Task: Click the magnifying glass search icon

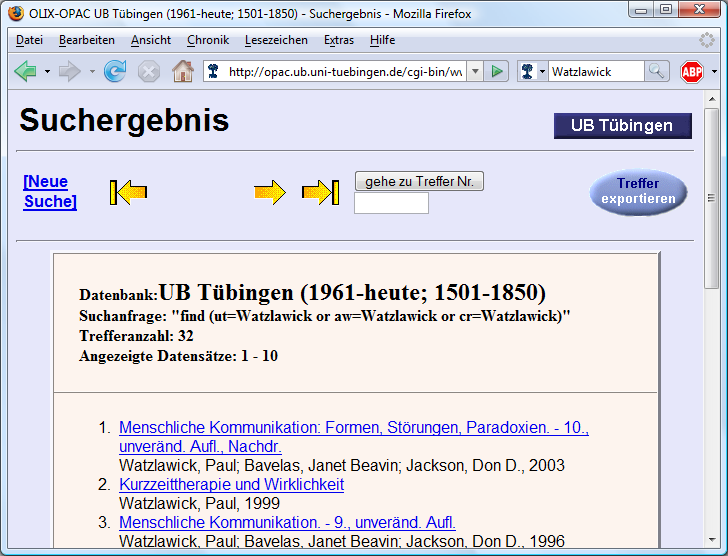Action: (656, 71)
